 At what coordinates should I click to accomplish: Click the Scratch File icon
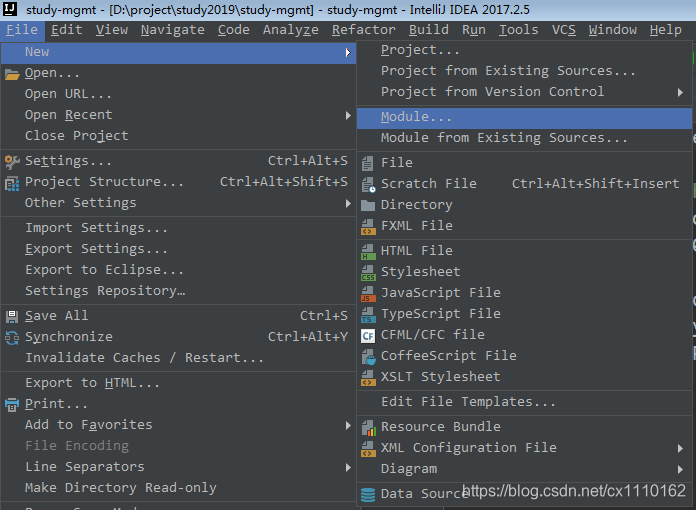[368, 185]
